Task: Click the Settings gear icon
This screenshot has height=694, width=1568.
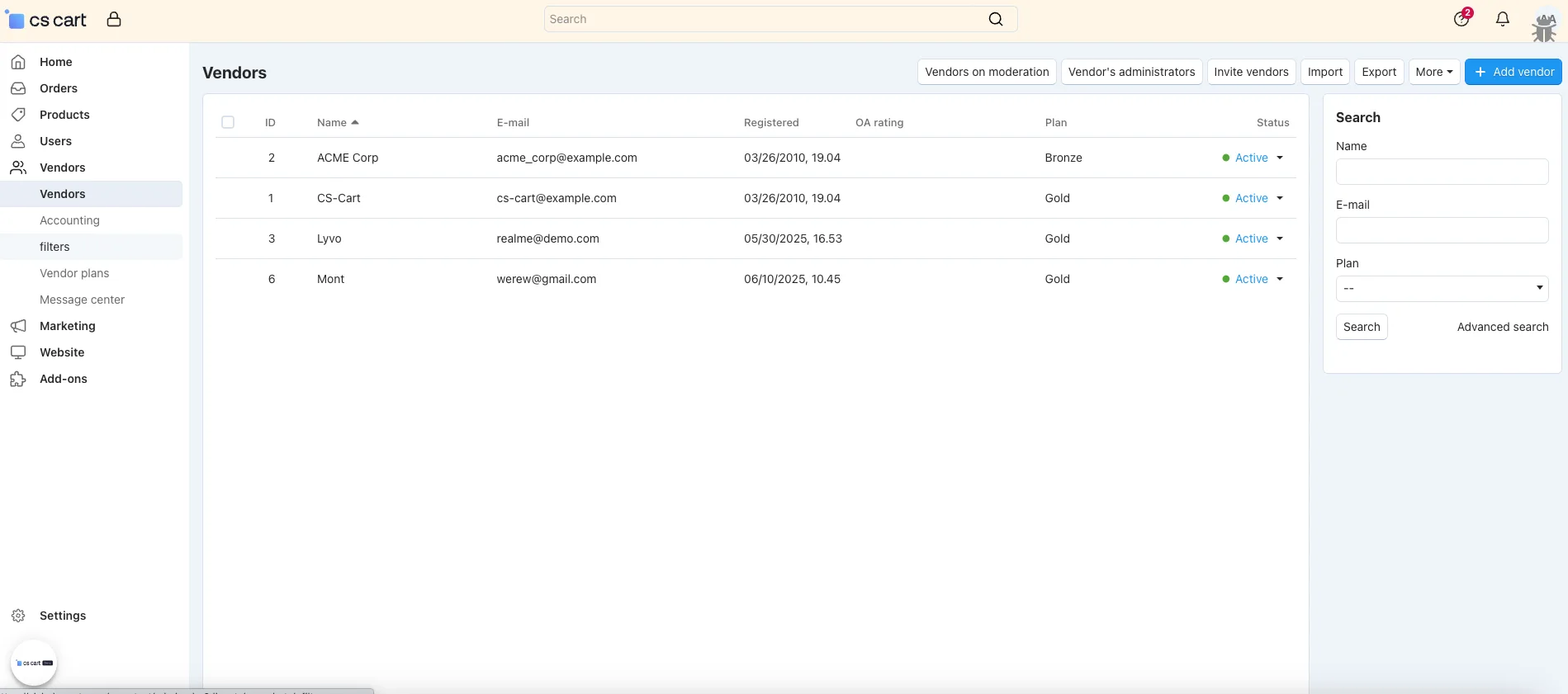Action: [x=18, y=616]
